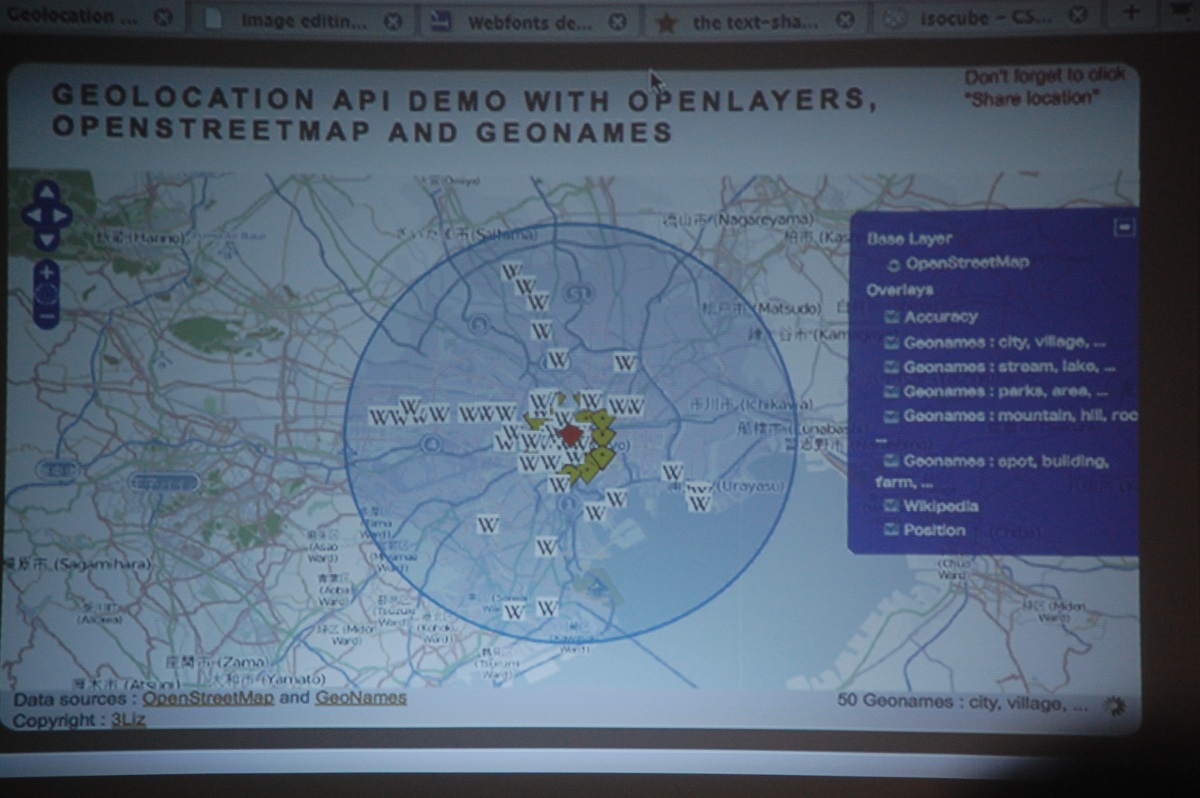Image resolution: width=1200 pixels, height=798 pixels.
Task: Click the red position marker at the circle's center
Action: [x=570, y=434]
